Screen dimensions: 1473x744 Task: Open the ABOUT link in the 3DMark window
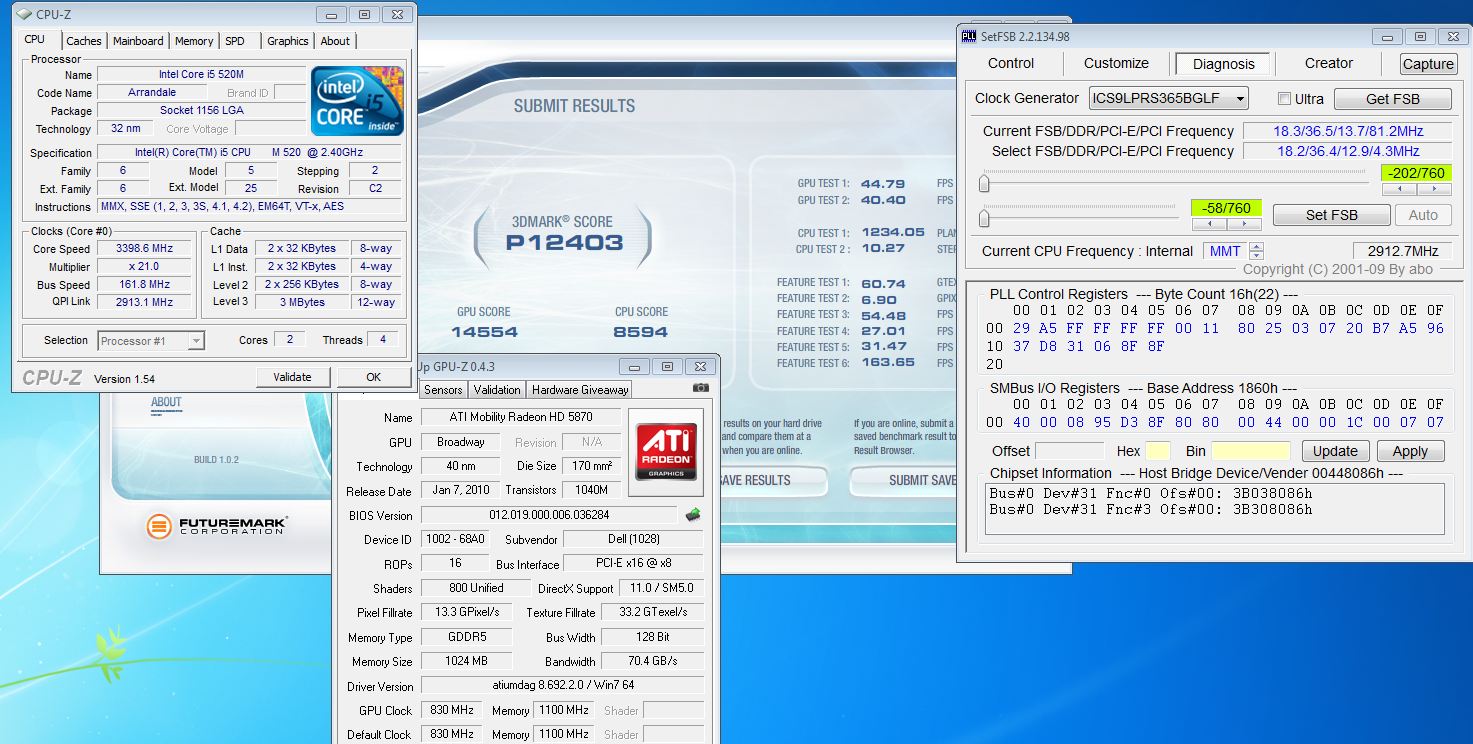[166, 402]
